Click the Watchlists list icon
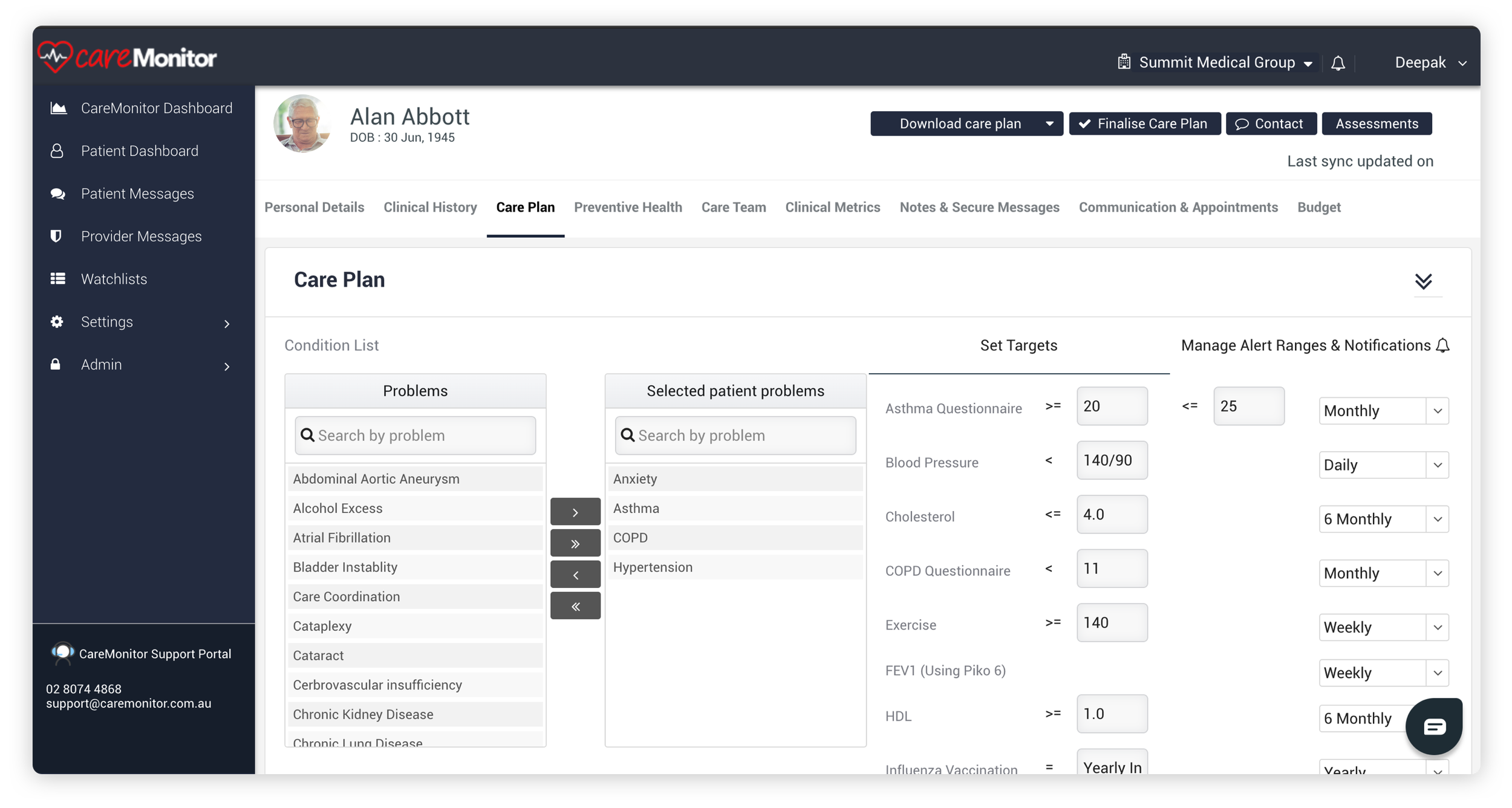The image size is (1512, 808). (x=58, y=279)
